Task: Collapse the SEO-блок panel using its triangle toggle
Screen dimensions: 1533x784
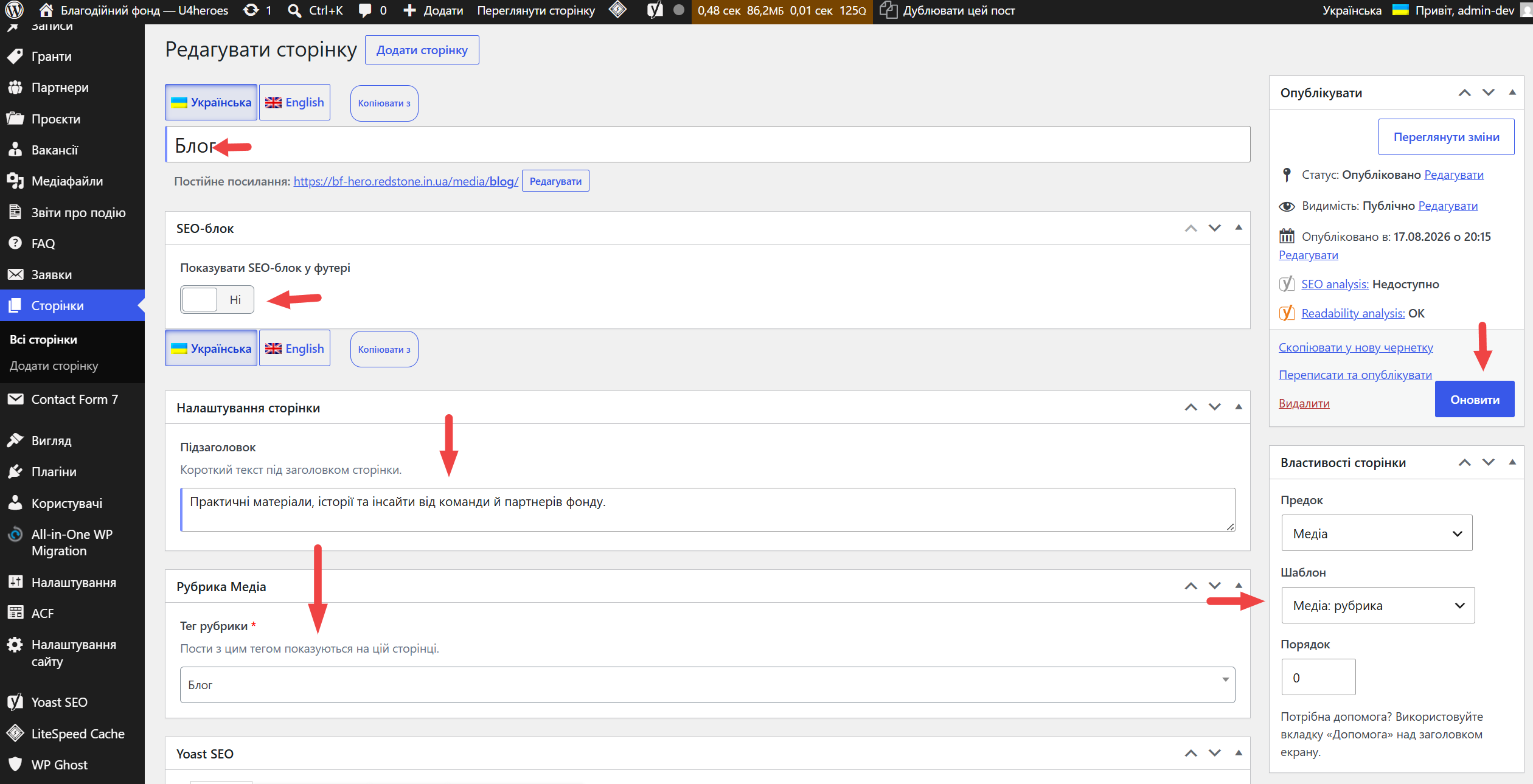Action: 1239,228
